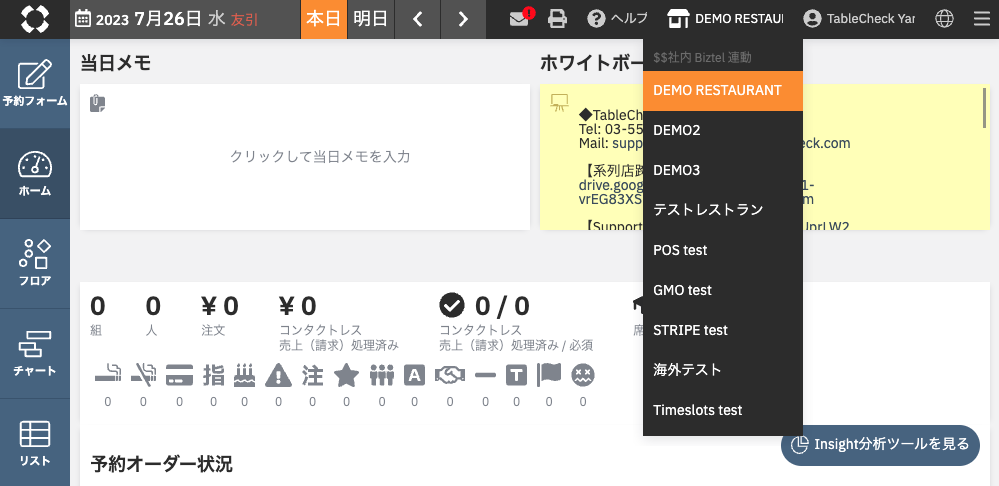Switch to テストレストラン shop
Viewport: 999px width, 486px height.
722,210
